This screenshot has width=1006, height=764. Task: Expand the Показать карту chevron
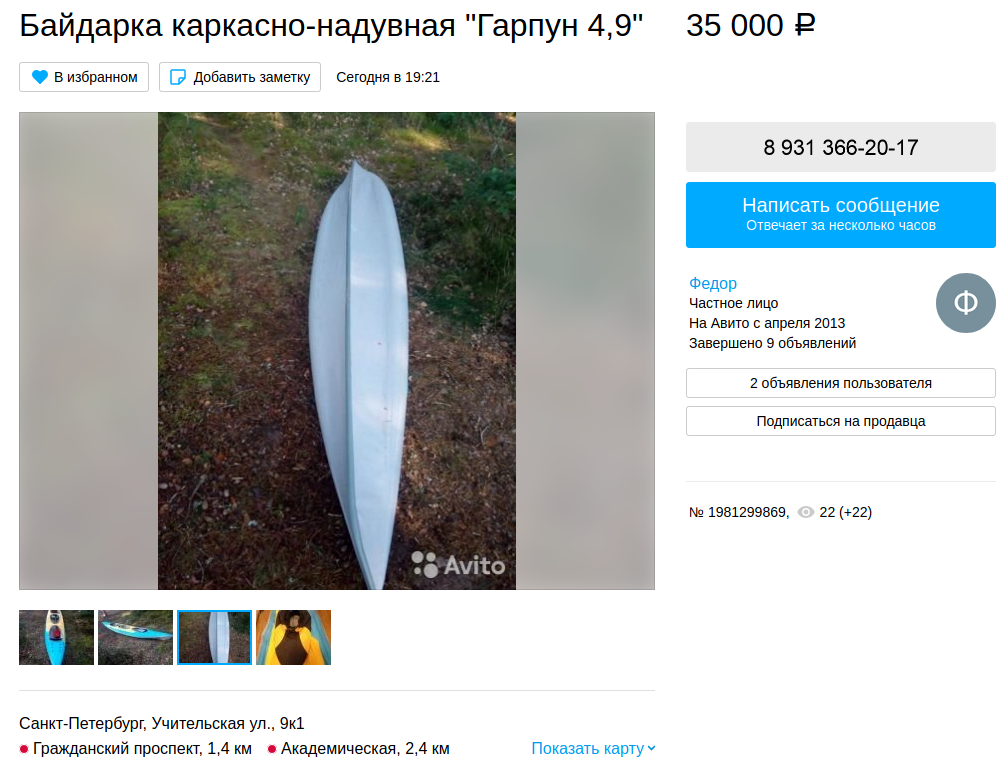point(651,748)
